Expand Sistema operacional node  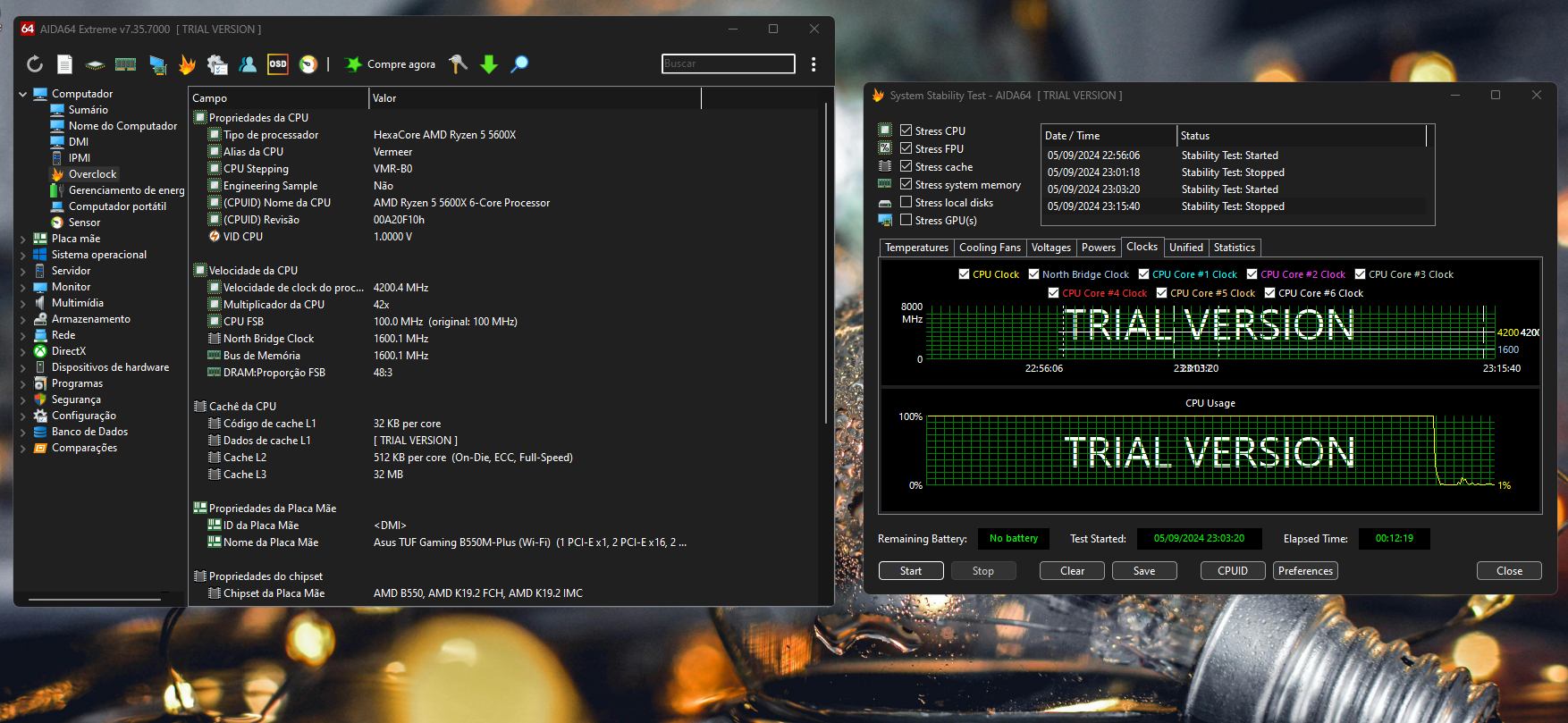click(22, 255)
